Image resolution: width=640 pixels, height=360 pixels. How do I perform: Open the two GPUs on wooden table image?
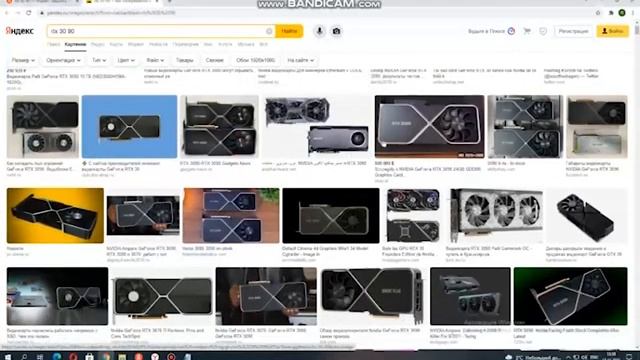point(231,216)
